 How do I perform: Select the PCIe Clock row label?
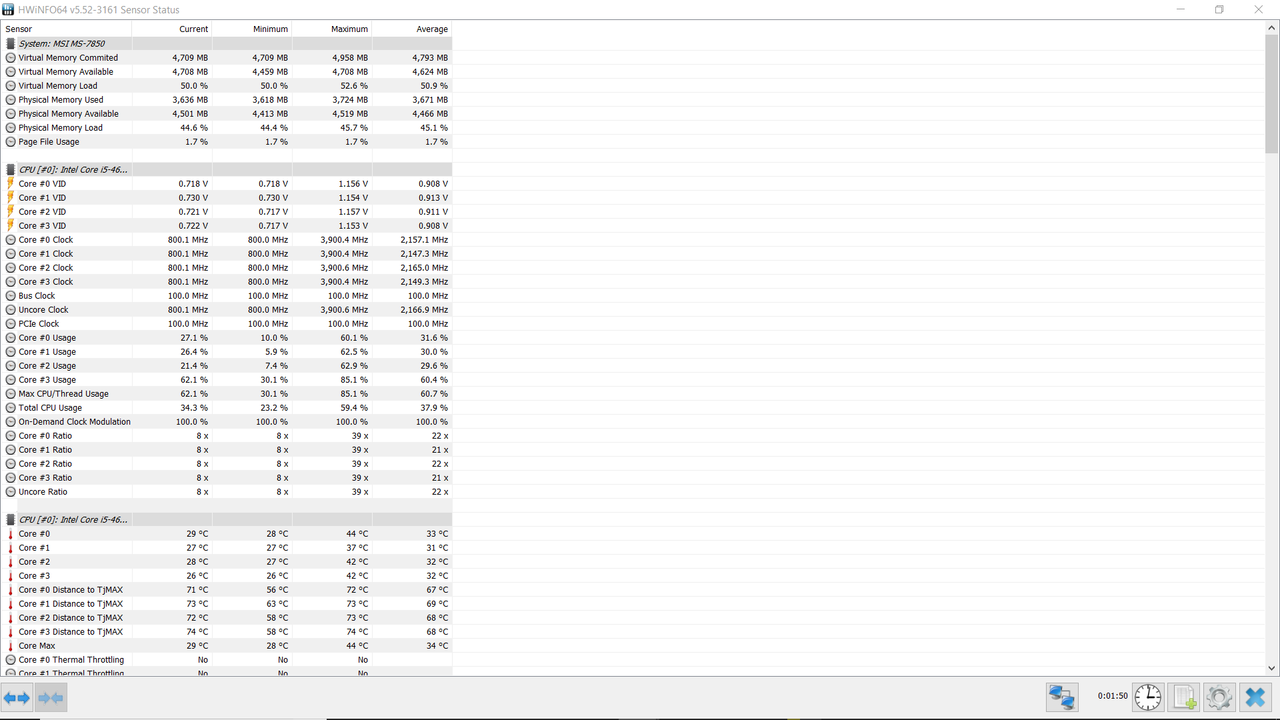point(39,324)
